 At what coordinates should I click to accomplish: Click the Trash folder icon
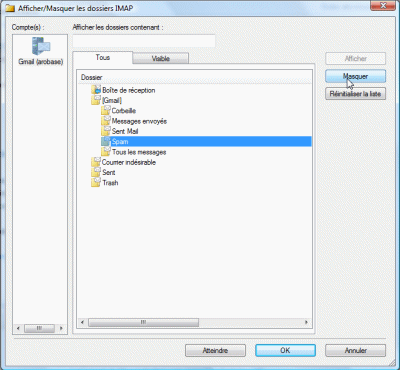pyautogui.click(x=96, y=183)
